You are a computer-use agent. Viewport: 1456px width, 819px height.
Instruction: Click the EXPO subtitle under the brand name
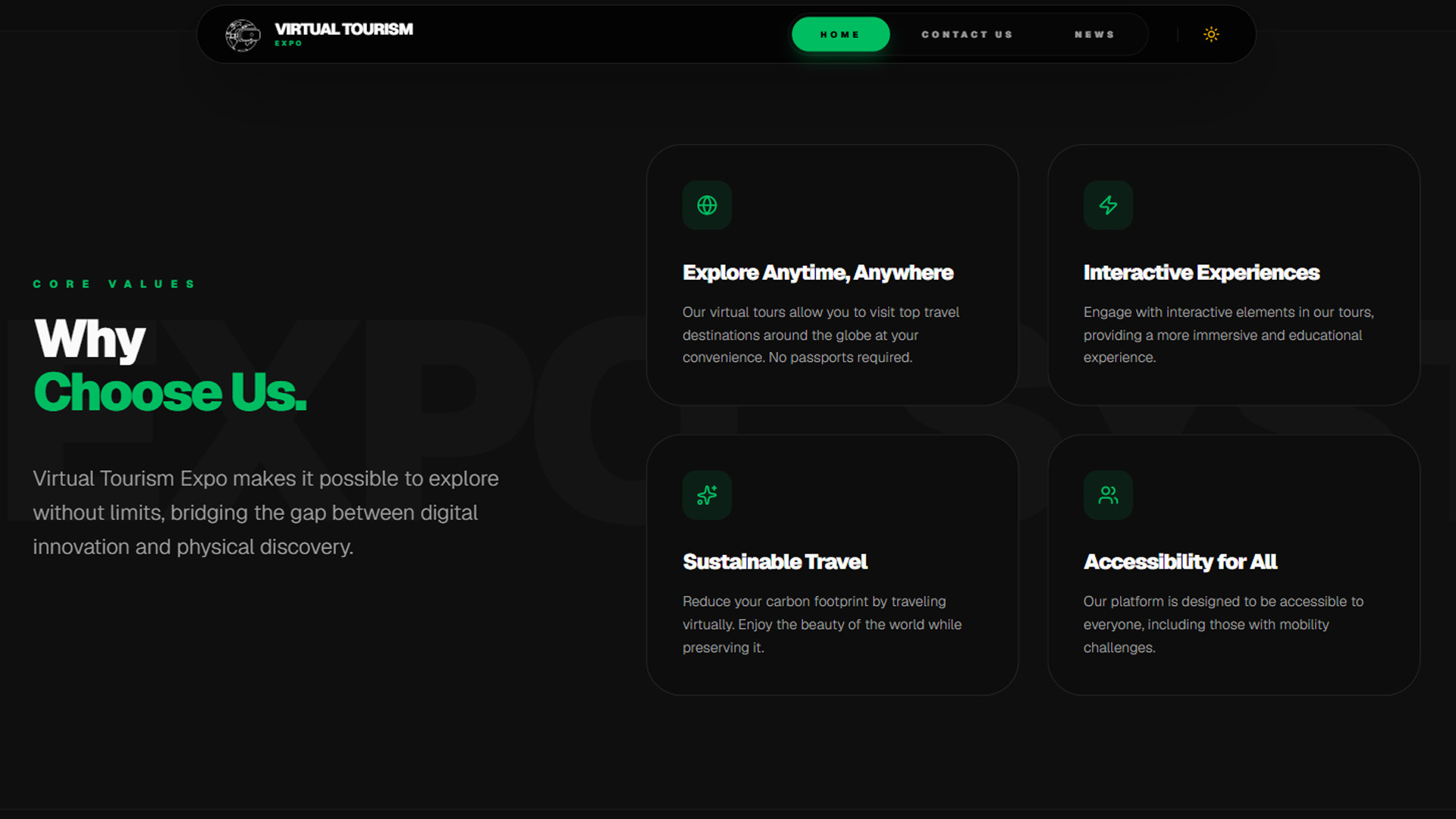[x=288, y=43]
